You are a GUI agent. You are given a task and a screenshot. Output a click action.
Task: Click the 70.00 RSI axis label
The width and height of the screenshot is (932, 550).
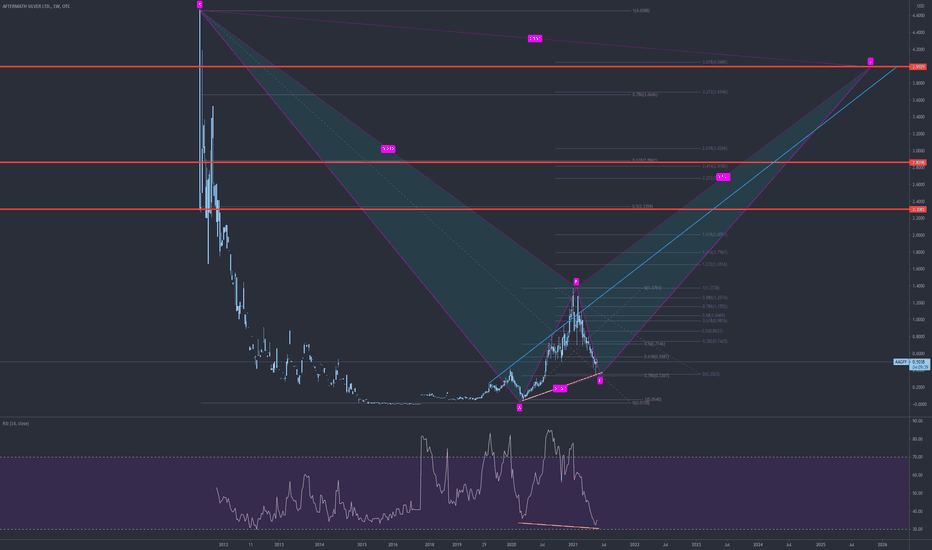click(x=917, y=457)
